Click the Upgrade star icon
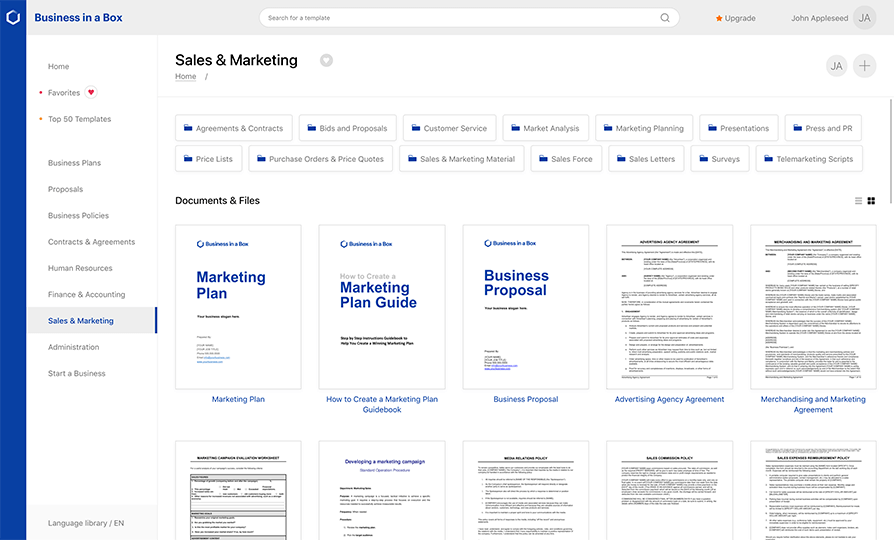 coord(718,18)
